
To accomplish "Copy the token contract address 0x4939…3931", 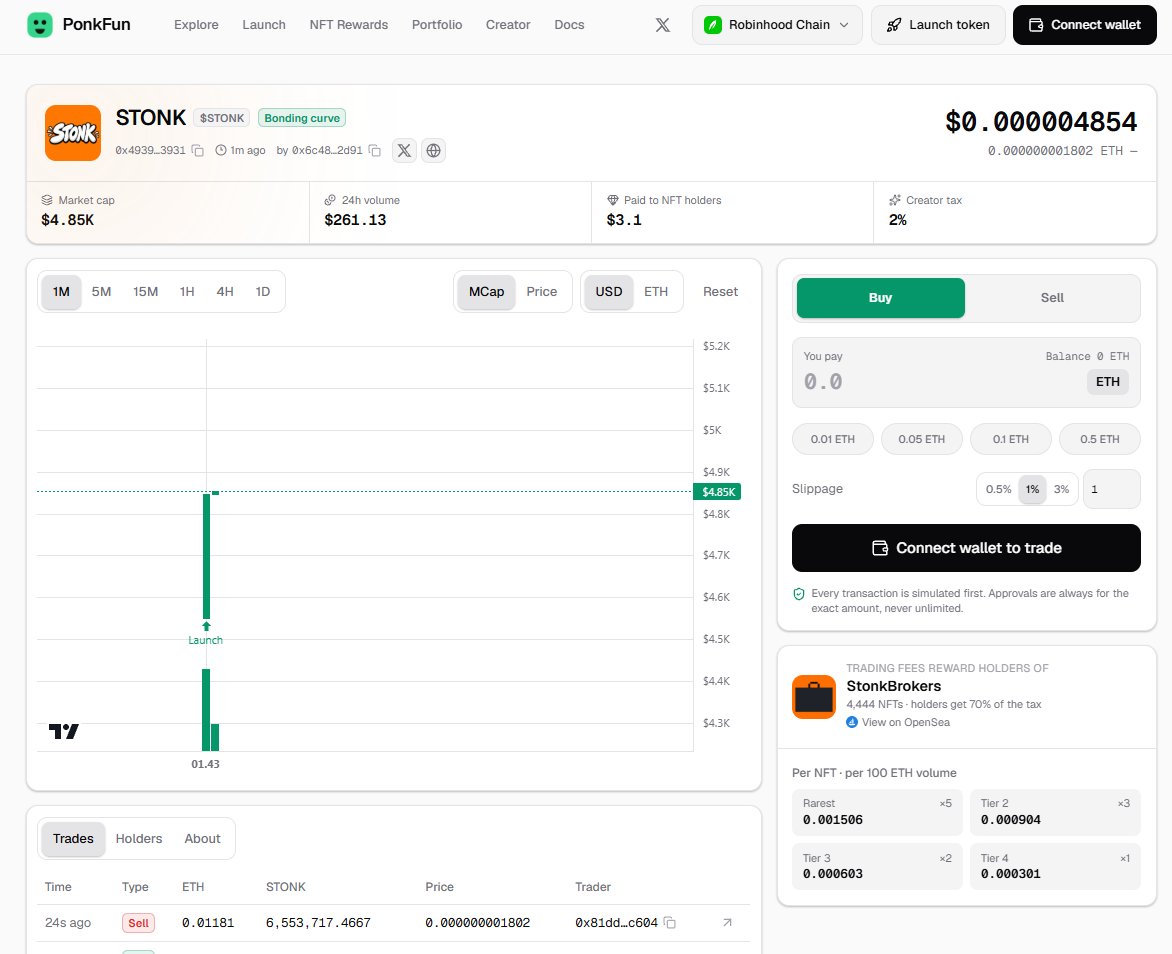I will pos(198,150).
